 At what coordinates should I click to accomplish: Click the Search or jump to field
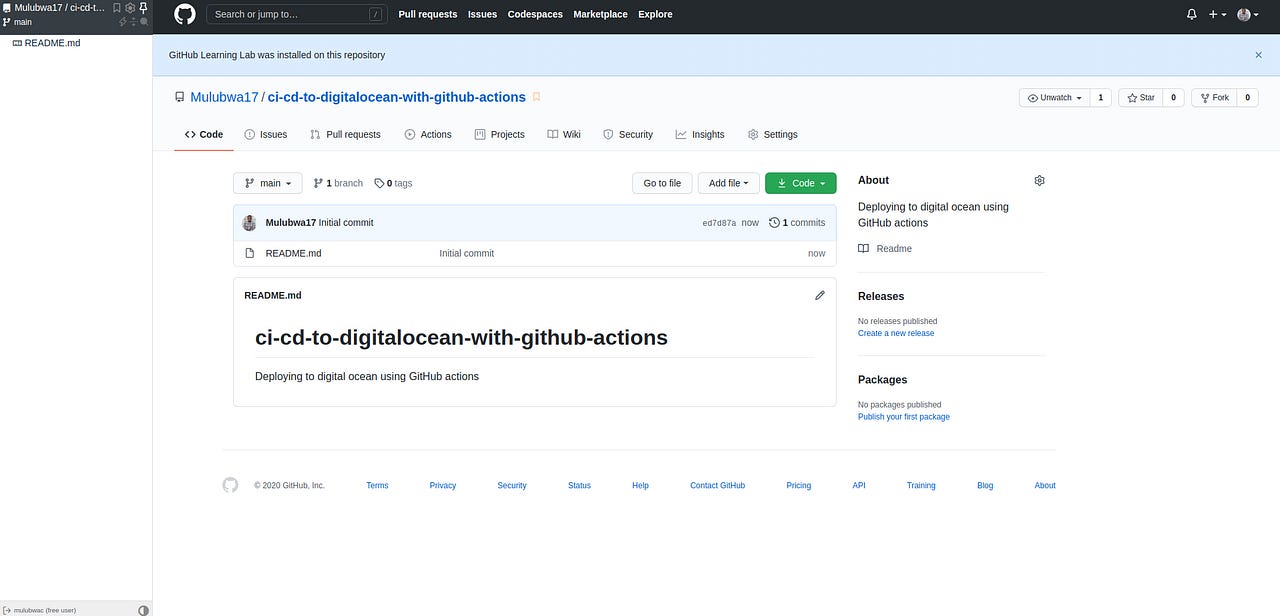[296, 14]
